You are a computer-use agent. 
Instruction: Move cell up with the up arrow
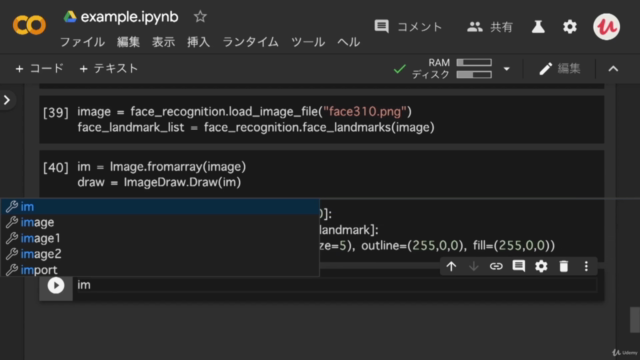(x=451, y=267)
